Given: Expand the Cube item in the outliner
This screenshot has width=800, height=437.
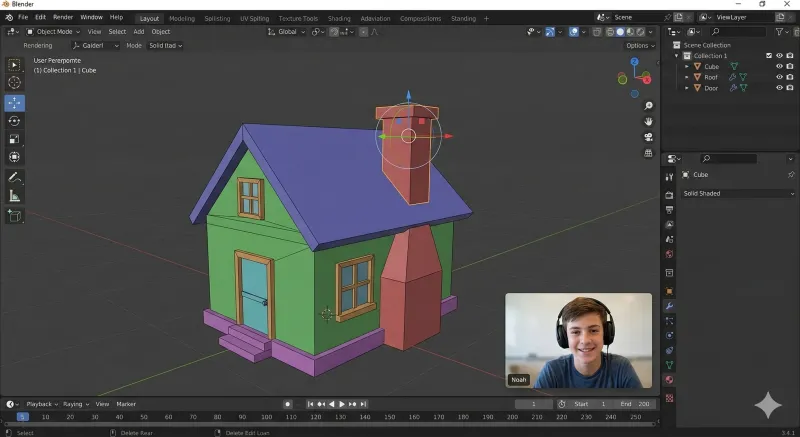Looking at the screenshot, I should [687, 67].
